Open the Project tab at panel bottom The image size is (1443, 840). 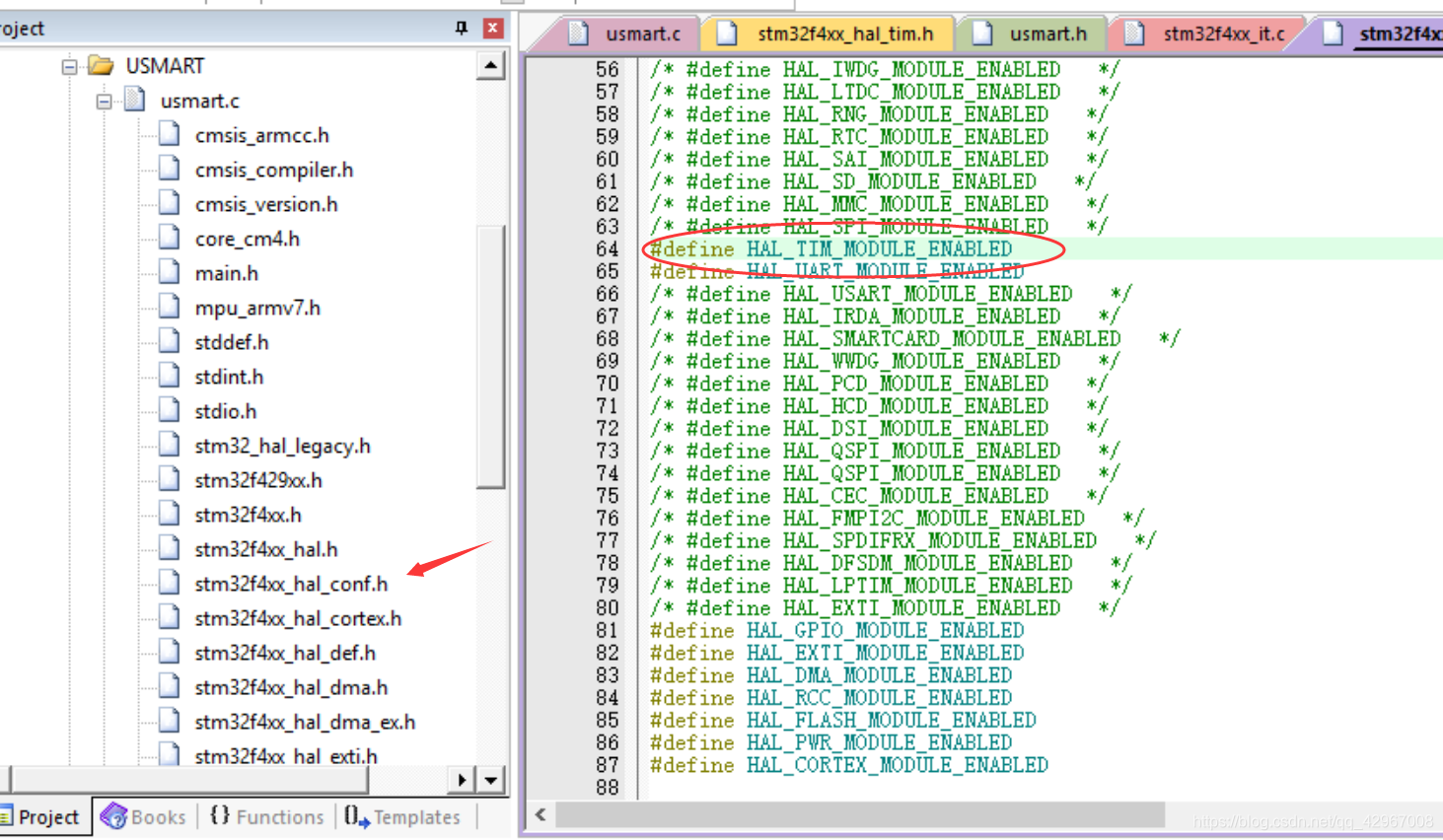(x=44, y=817)
